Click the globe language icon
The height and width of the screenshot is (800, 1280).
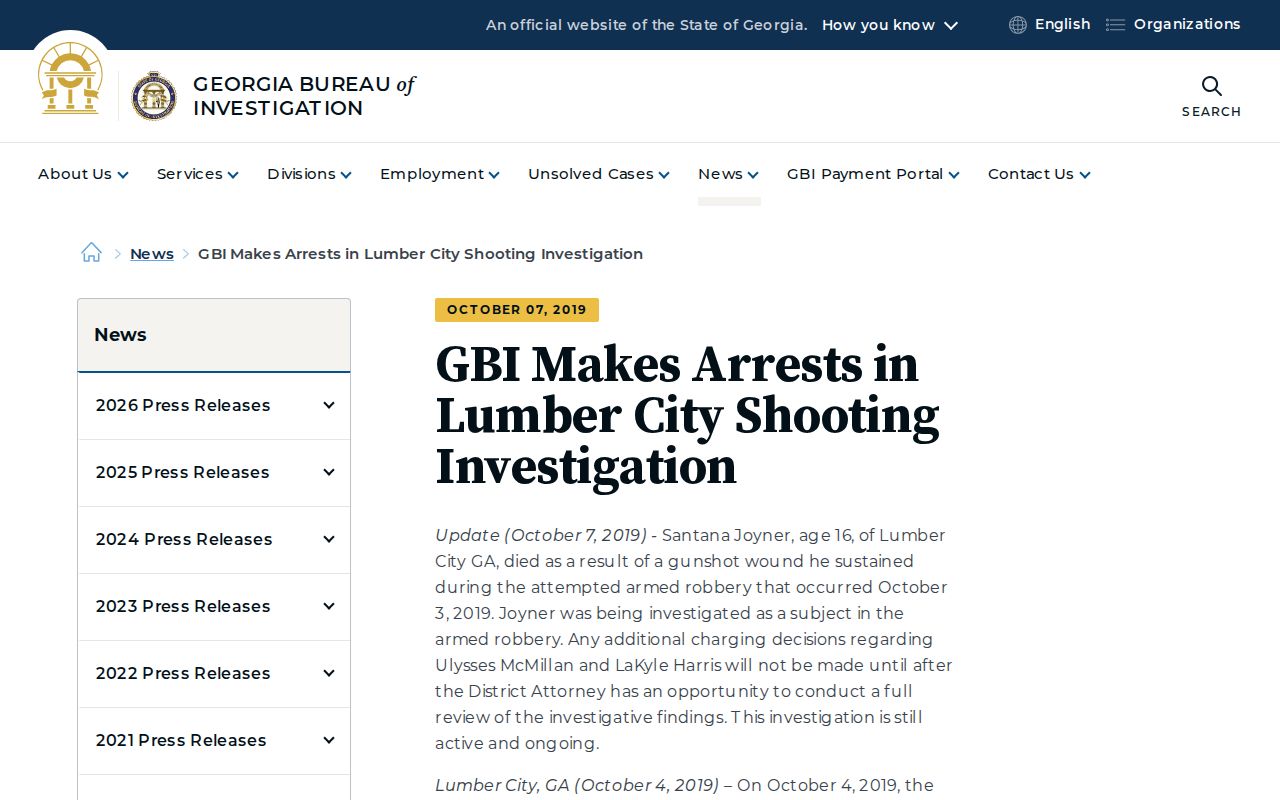(x=1018, y=25)
